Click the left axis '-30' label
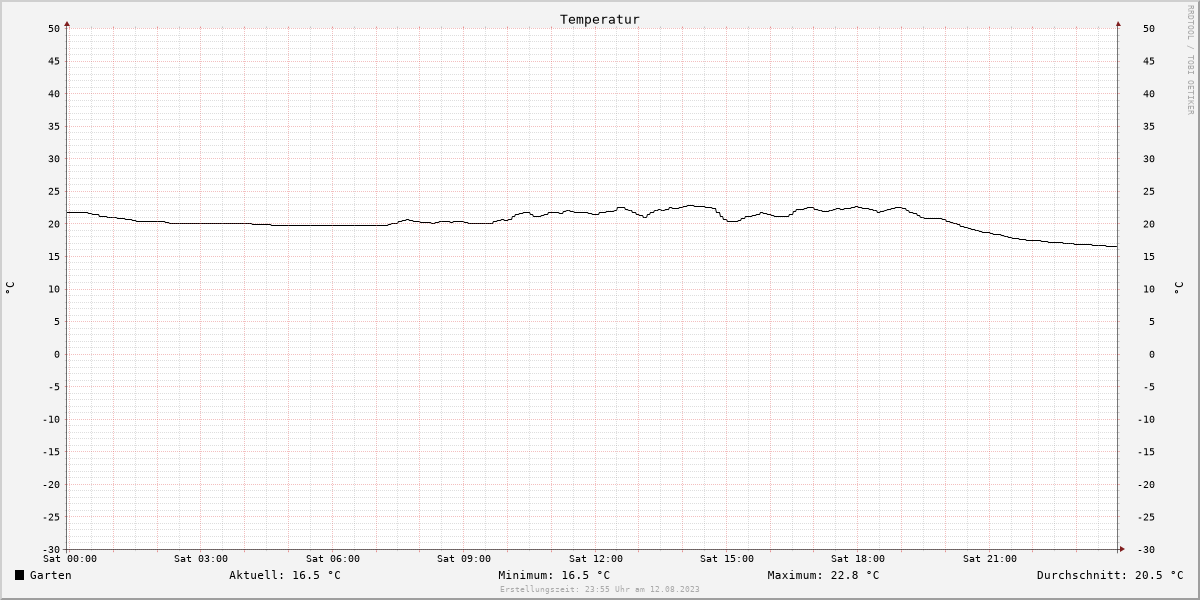 [51, 550]
